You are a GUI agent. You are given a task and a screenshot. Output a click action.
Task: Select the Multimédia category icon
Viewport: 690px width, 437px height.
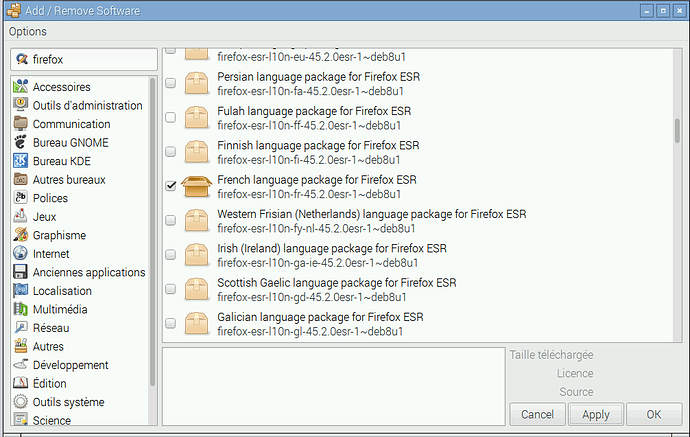coord(20,308)
